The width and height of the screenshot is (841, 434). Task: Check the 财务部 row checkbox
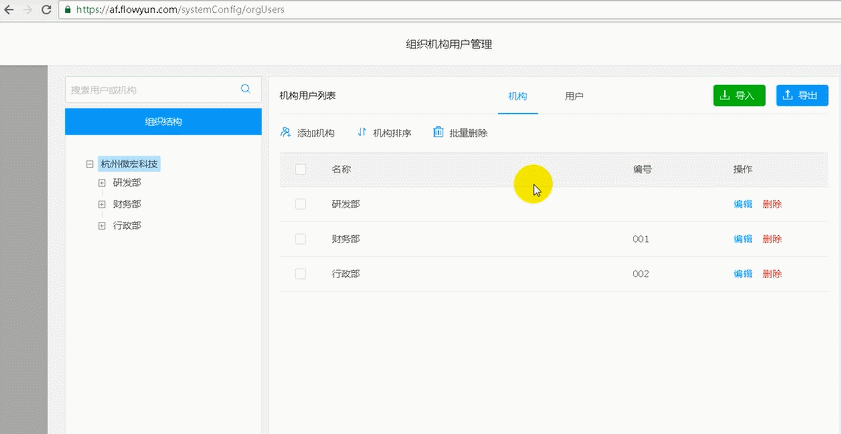click(300, 239)
